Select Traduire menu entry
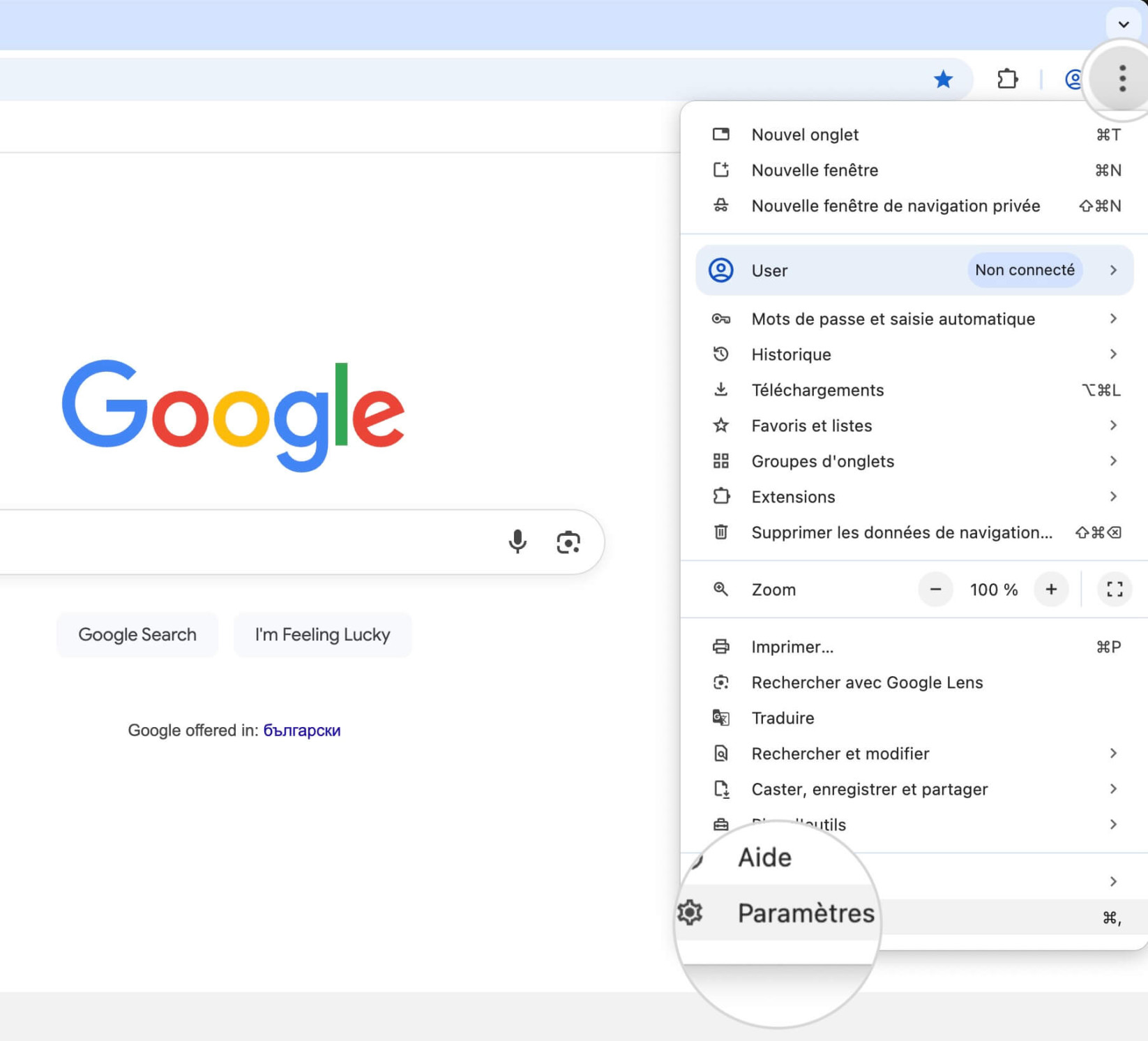The width and height of the screenshot is (1148, 1041). (x=914, y=718)
